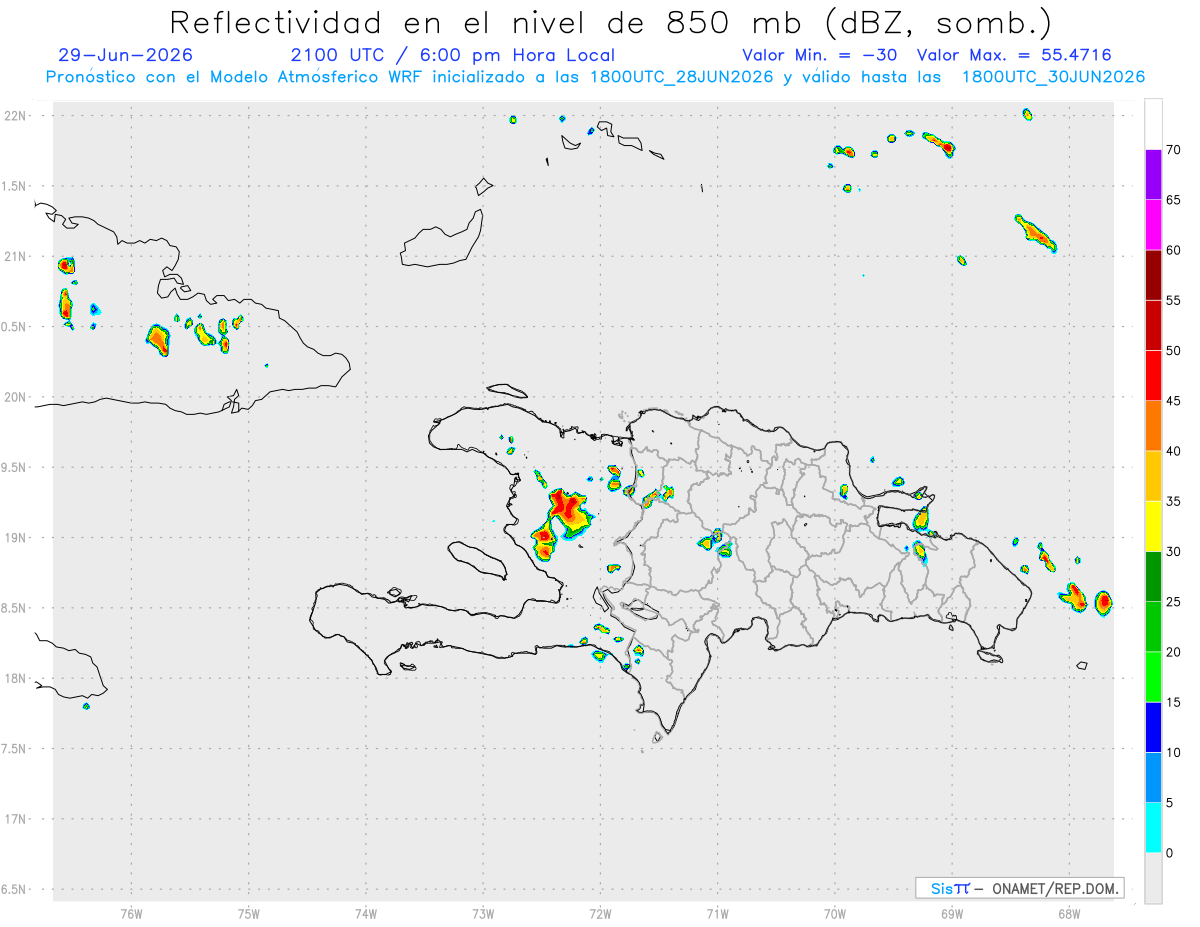The width and height of the screenshot is (1200, 927).
Task: Click the colorbar value label '30'
Action: [1174, 551]
